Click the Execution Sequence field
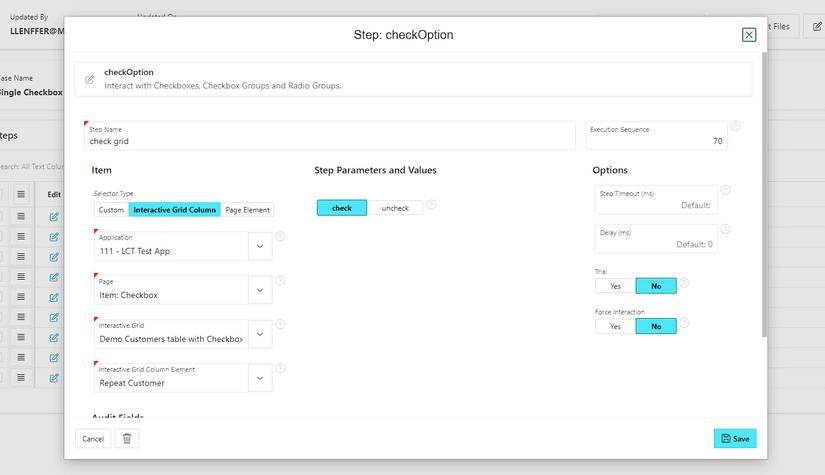Image resolution: width=825 pixels, height=475 pixels. pyautogui.click(x=657, y=136)
